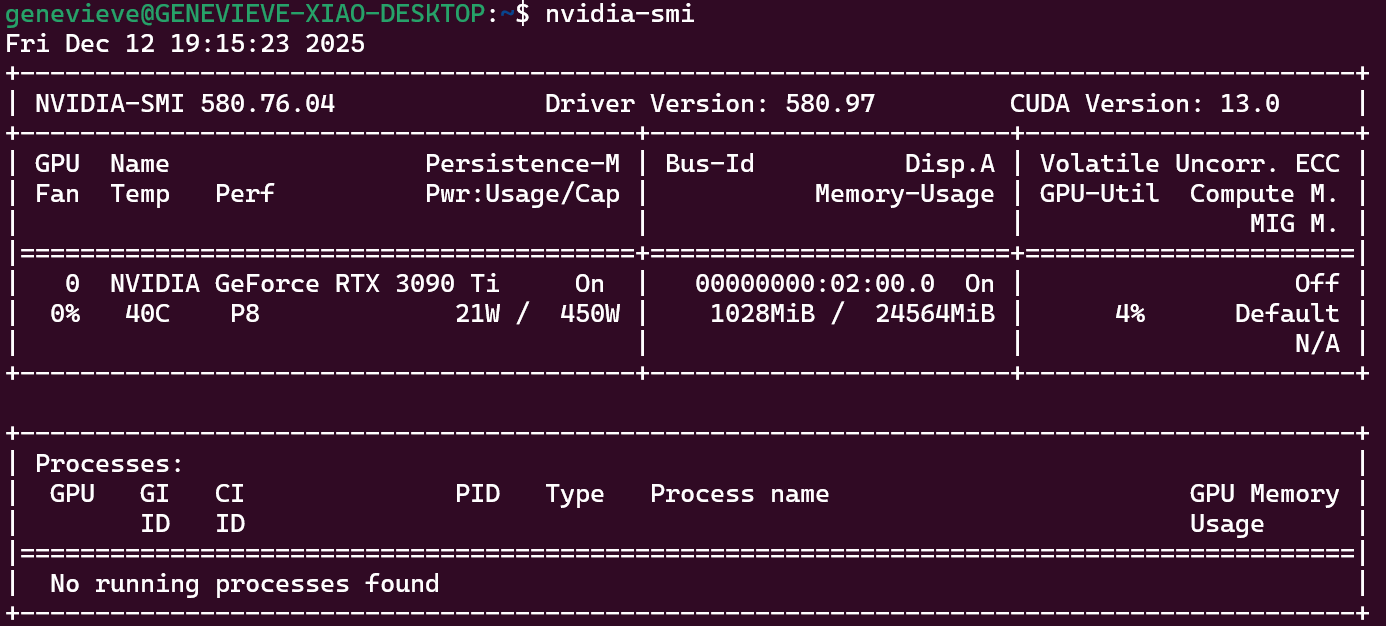This screenshot has height=626, width=1386.
Task: Click the CUDA Version: 13.0 text
Action: pos(1145,104)
